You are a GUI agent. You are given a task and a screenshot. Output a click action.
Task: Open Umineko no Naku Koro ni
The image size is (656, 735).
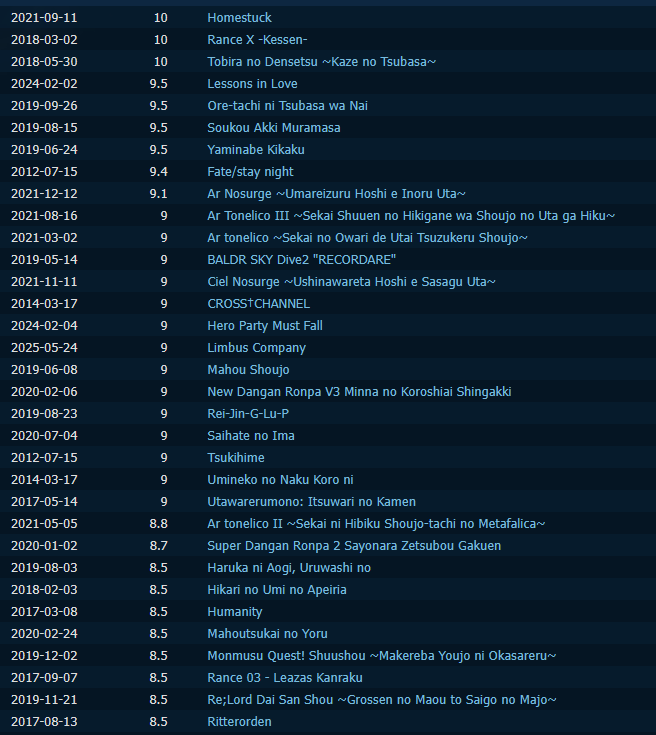point(280,480)
